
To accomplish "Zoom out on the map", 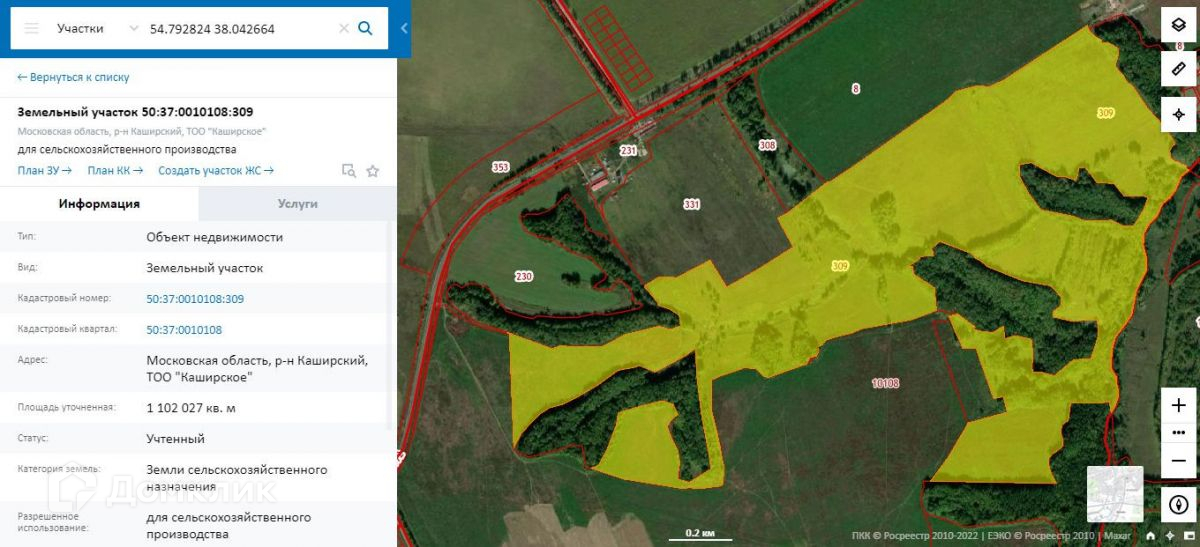I will [x=1179, y=460].
